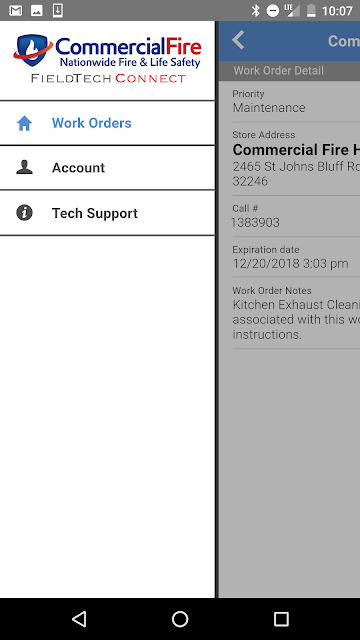Tap the call number 1383903
The image size is (360, 640).
pyautogui.click(x=256, y=222)
